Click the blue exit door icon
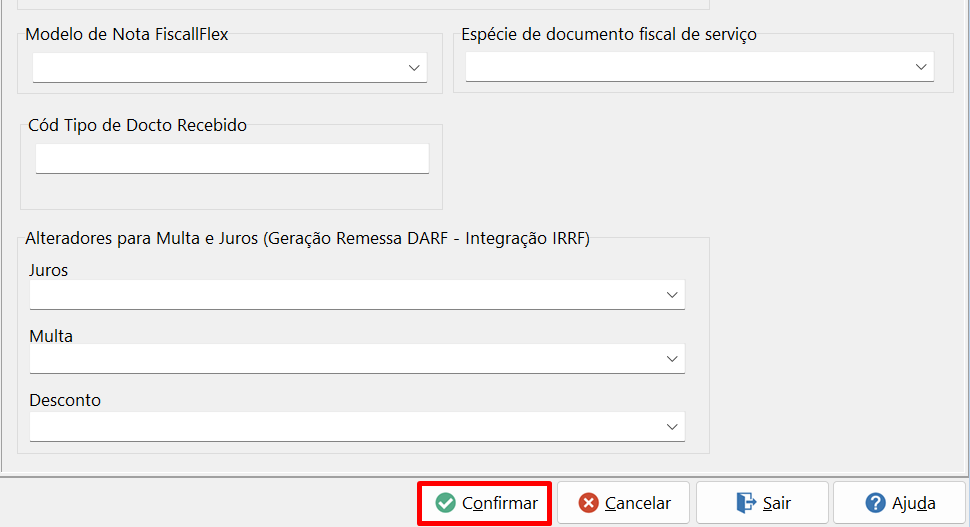The width and height of the screenshot is (970, 527). pos(745,503)
